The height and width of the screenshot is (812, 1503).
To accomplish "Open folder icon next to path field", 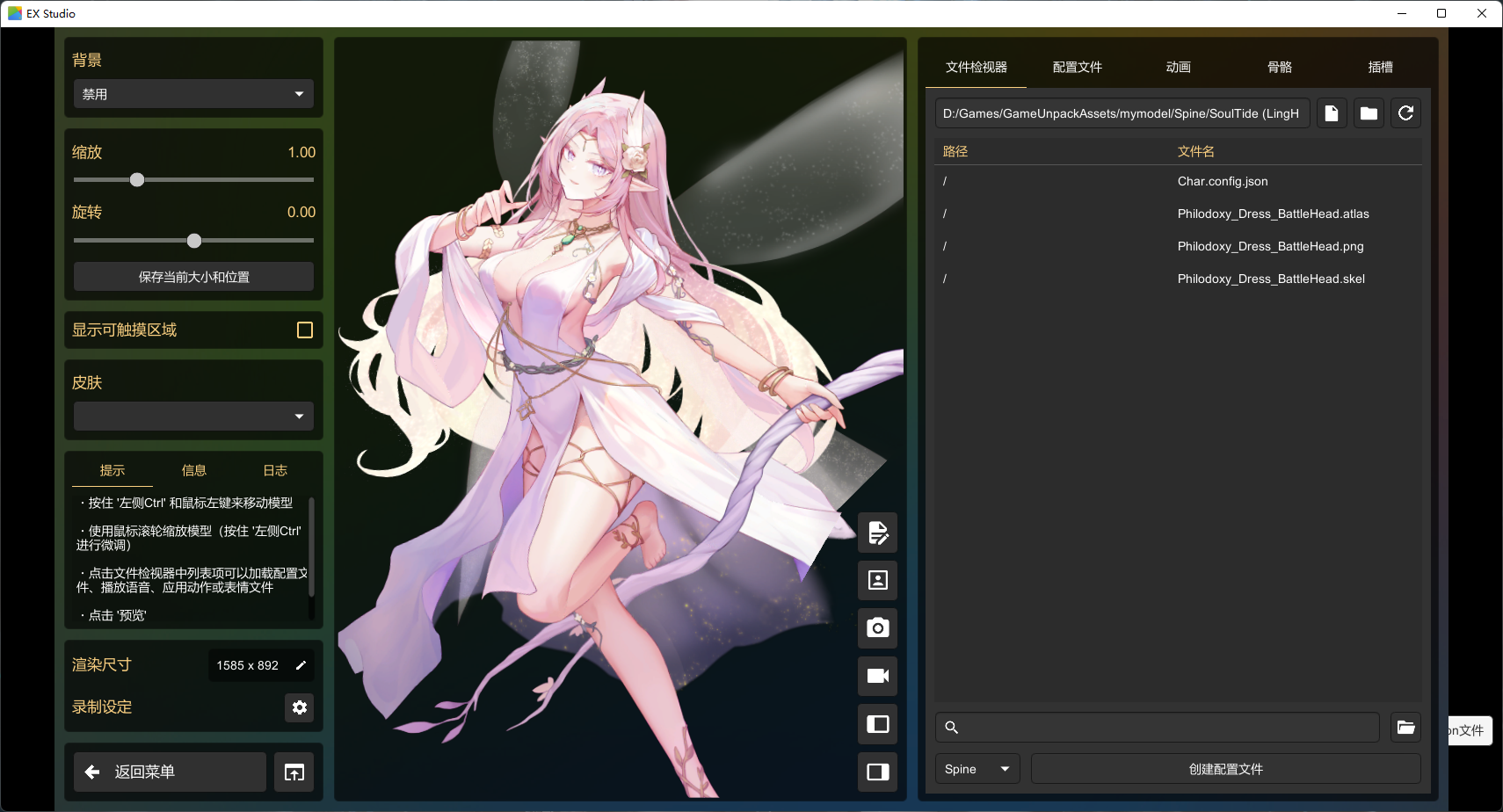I will pos(1369,113).
